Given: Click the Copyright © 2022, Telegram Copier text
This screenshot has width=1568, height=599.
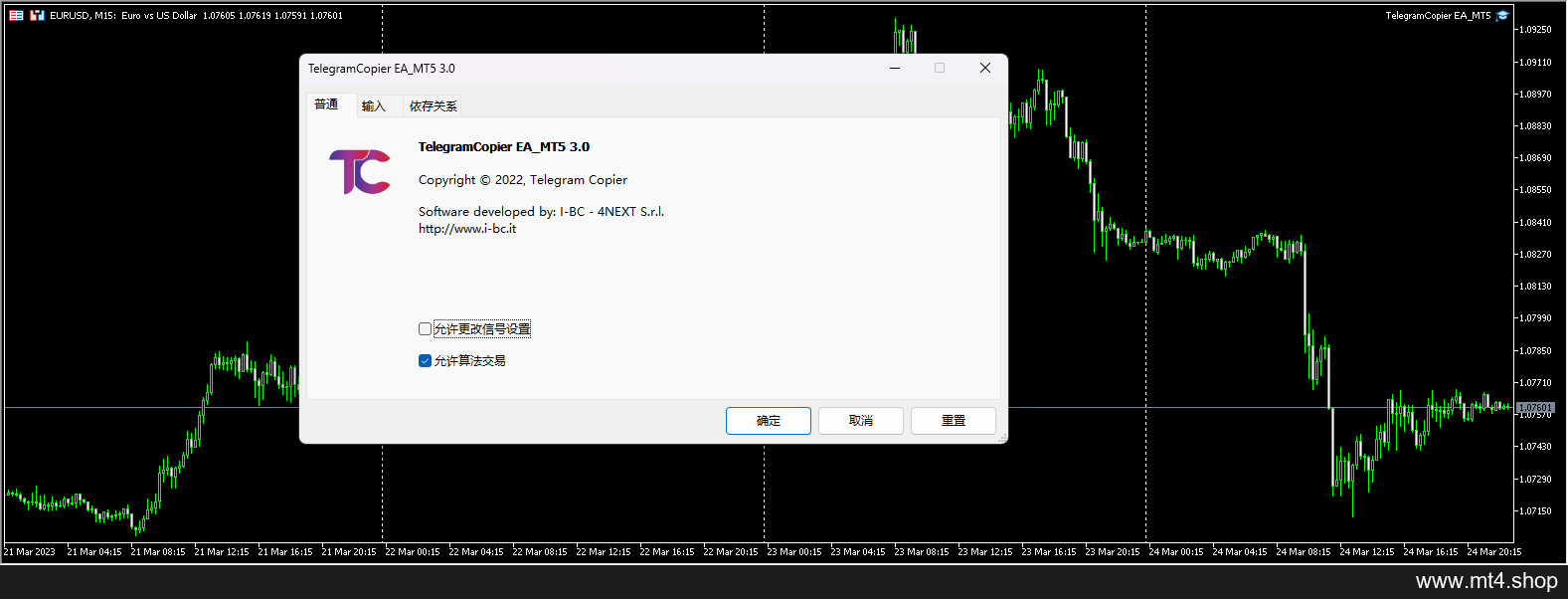Looking at the screenshot, I should pos(523,180).
